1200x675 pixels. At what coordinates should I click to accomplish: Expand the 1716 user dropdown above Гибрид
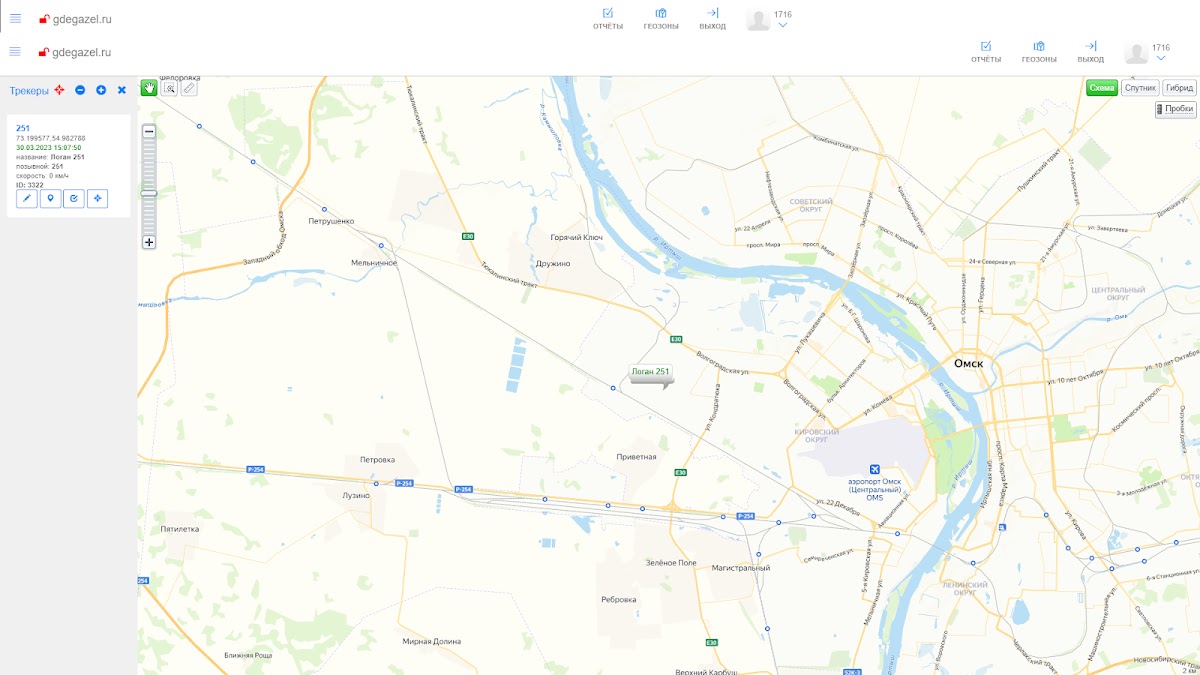coord(1160,58)
